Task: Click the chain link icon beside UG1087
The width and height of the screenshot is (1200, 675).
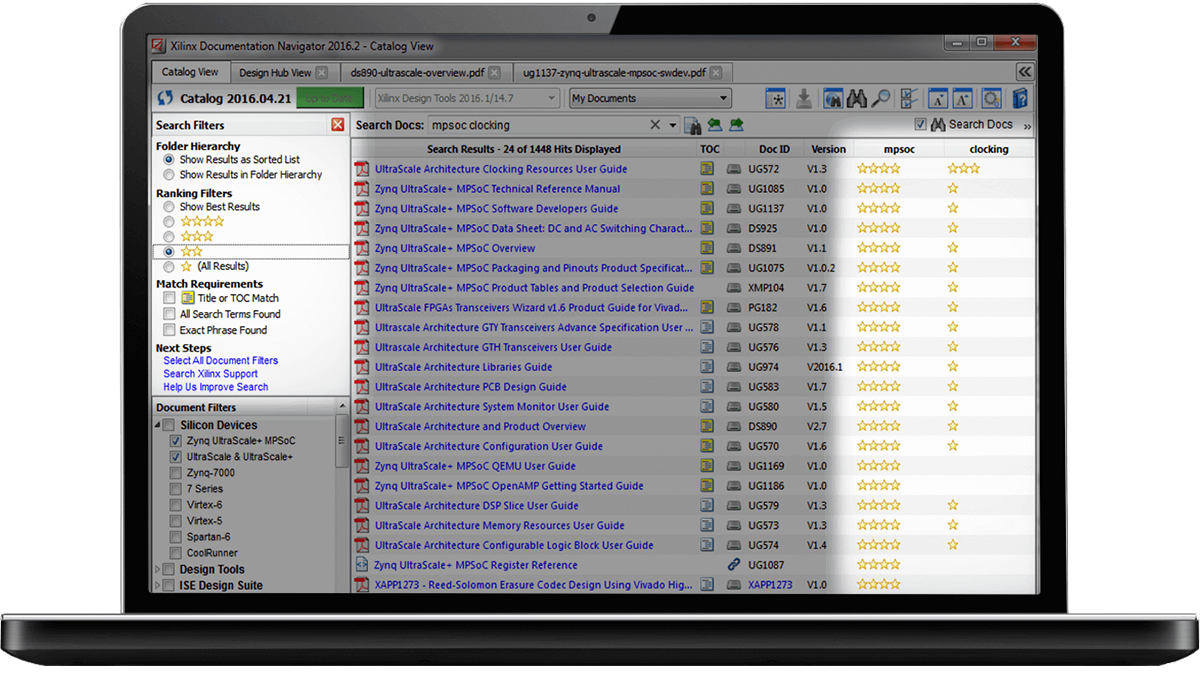Action: [734, 565]
